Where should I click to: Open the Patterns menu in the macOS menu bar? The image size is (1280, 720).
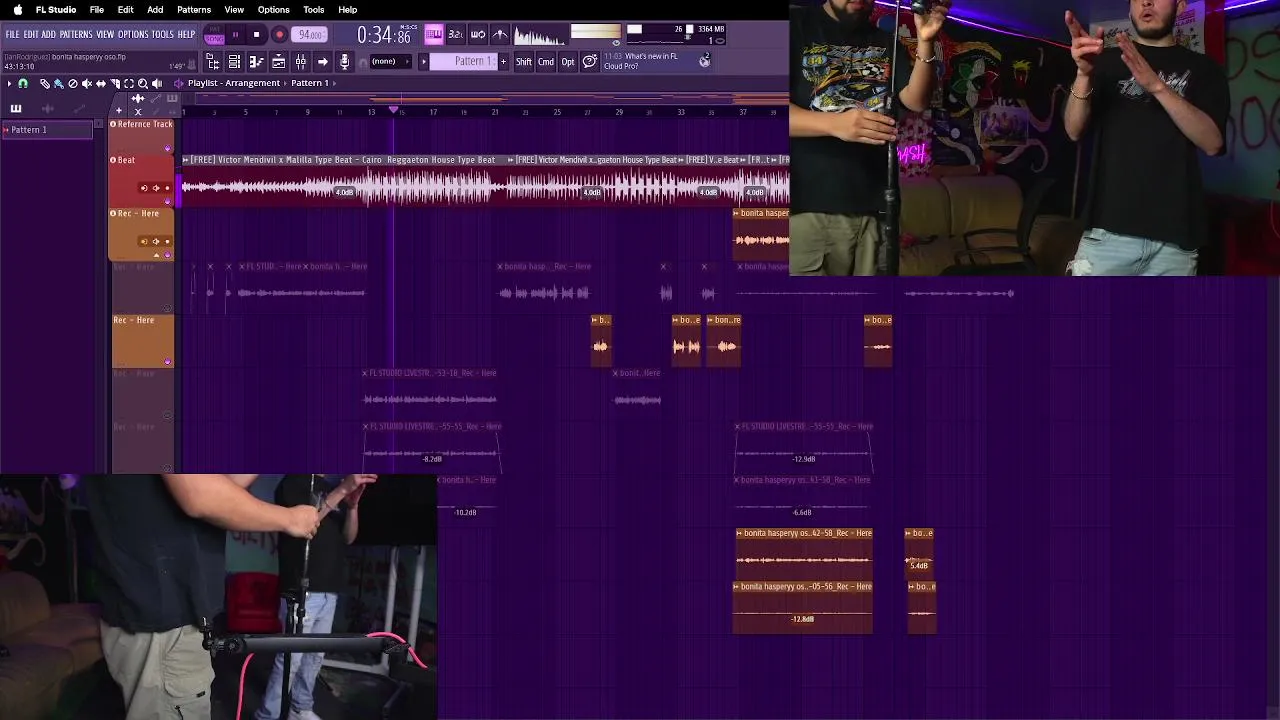194,10
